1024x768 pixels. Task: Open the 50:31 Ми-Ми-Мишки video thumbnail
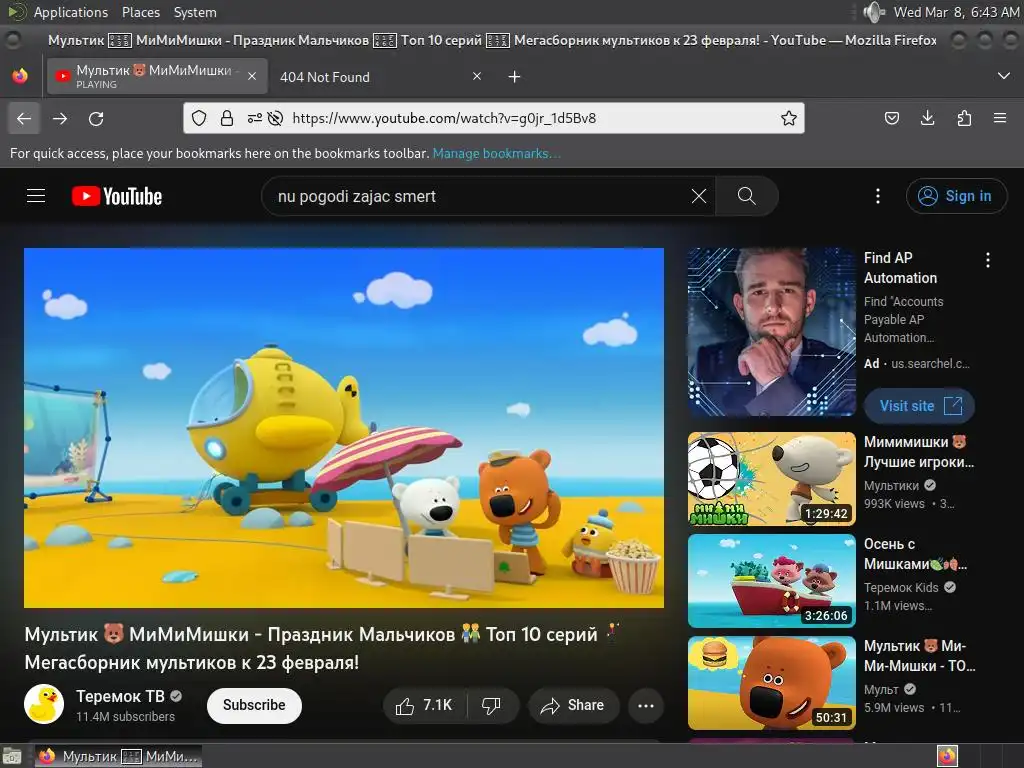tap(771, 682)
